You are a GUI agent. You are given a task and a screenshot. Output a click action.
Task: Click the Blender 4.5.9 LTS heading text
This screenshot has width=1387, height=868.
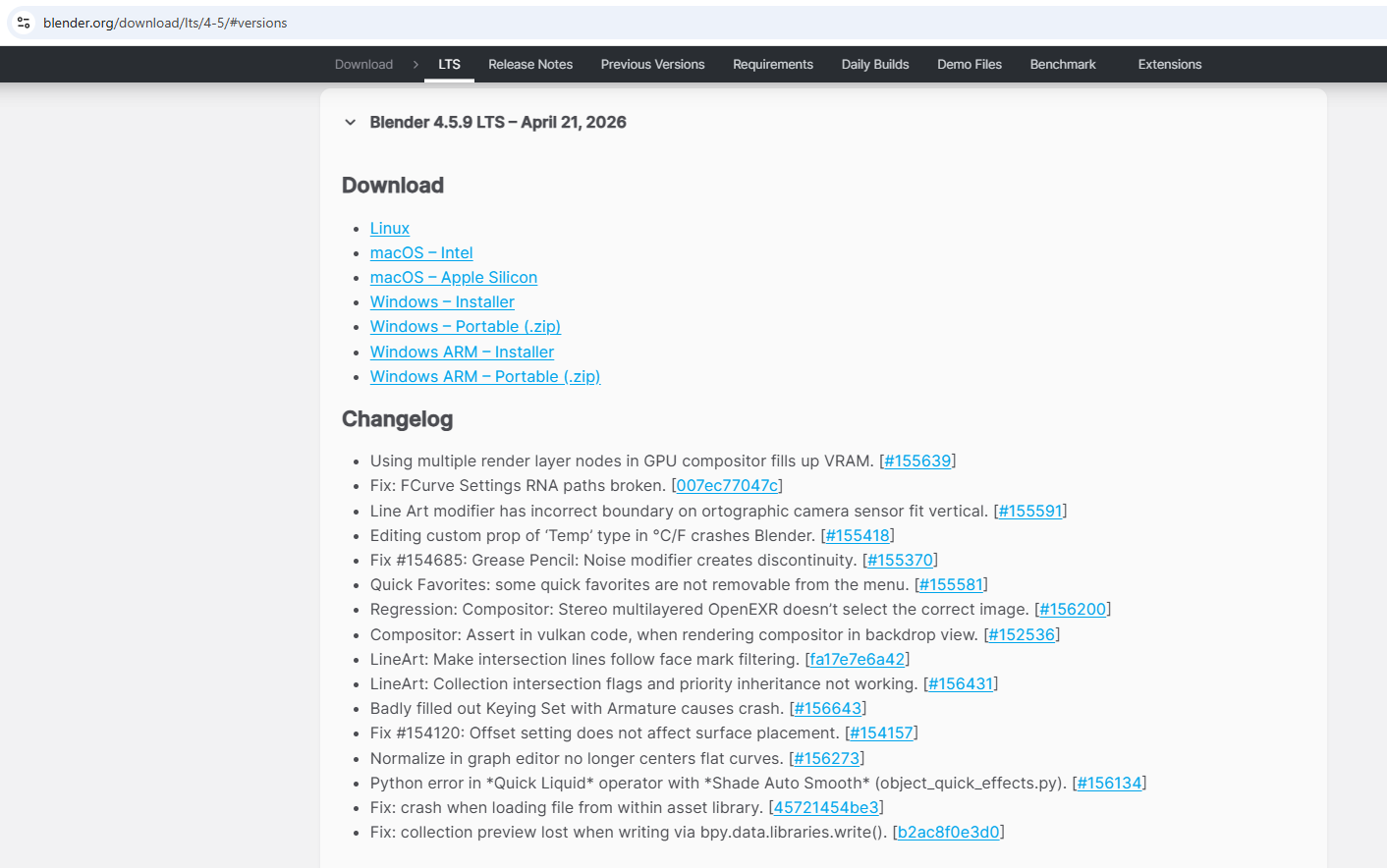coord(498,123)
